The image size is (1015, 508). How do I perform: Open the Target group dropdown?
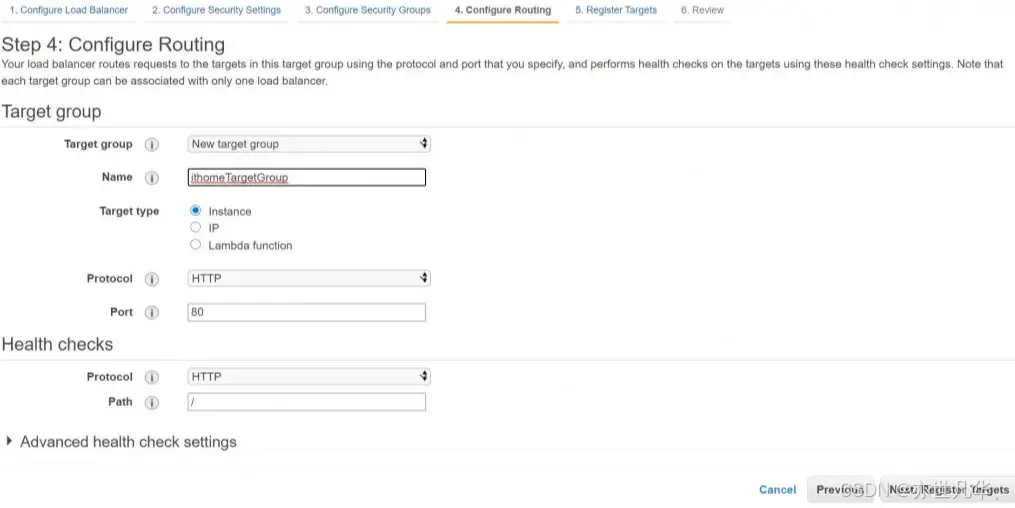pyautogui.click(x=309, y=144)
